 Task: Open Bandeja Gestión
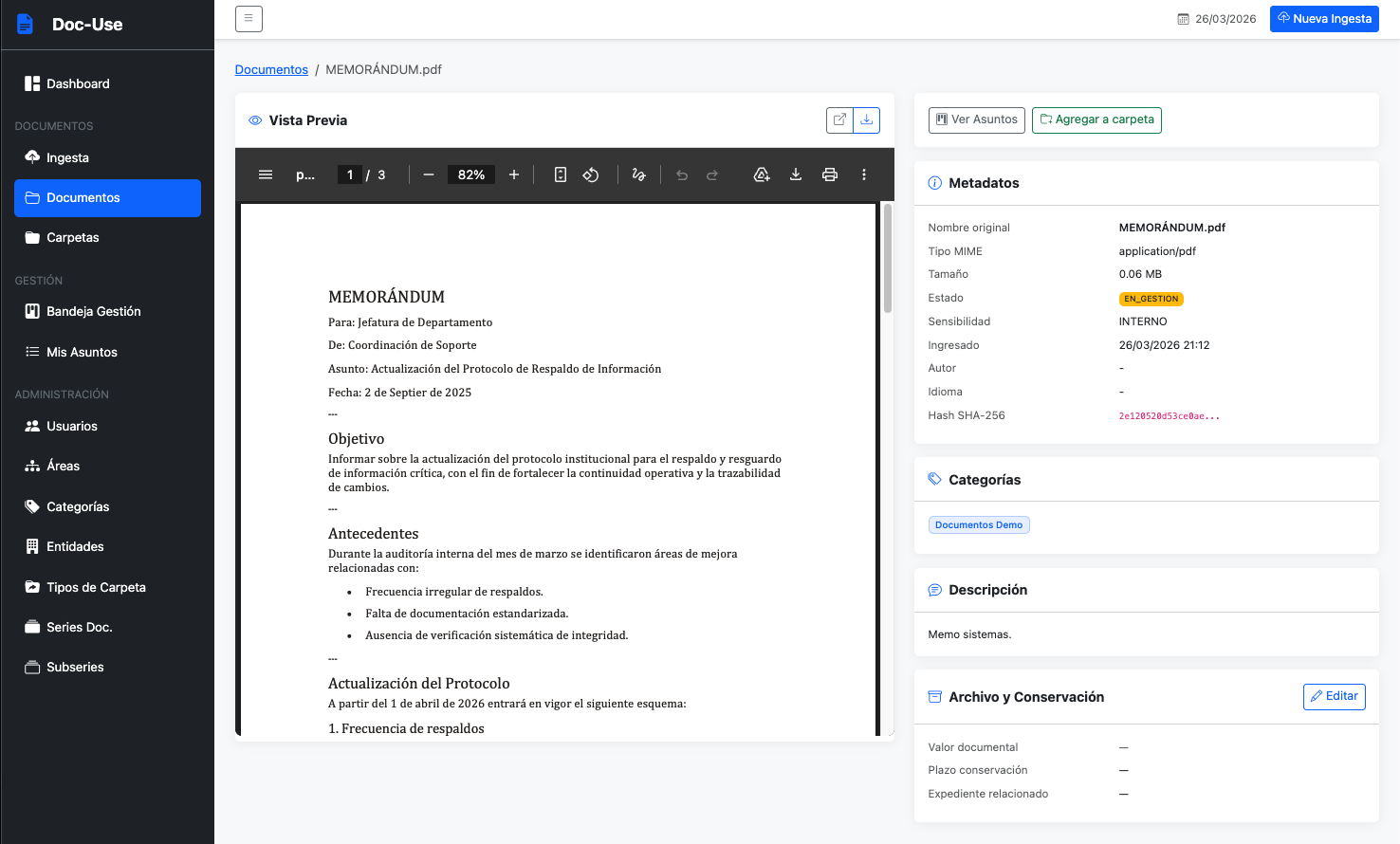pos(93,311)
